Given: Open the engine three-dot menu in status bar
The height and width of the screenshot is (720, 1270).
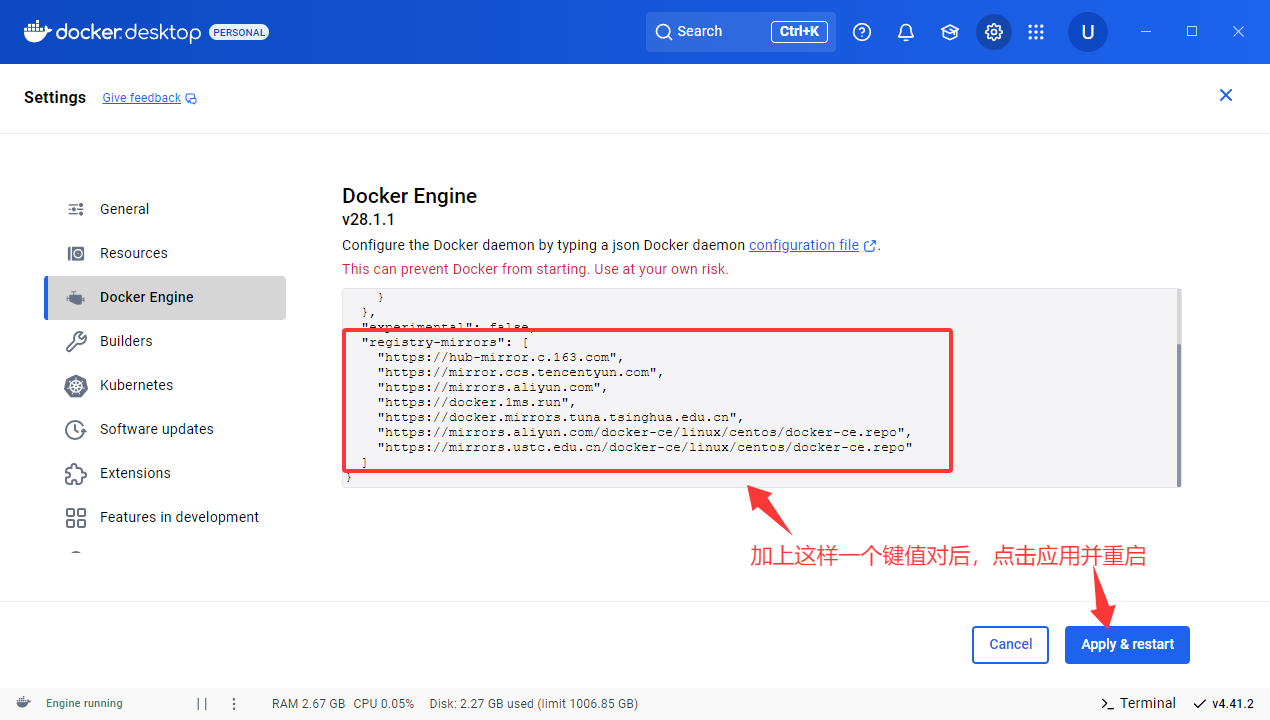Looking at the screenshot, I should click(x=234, y=703).
